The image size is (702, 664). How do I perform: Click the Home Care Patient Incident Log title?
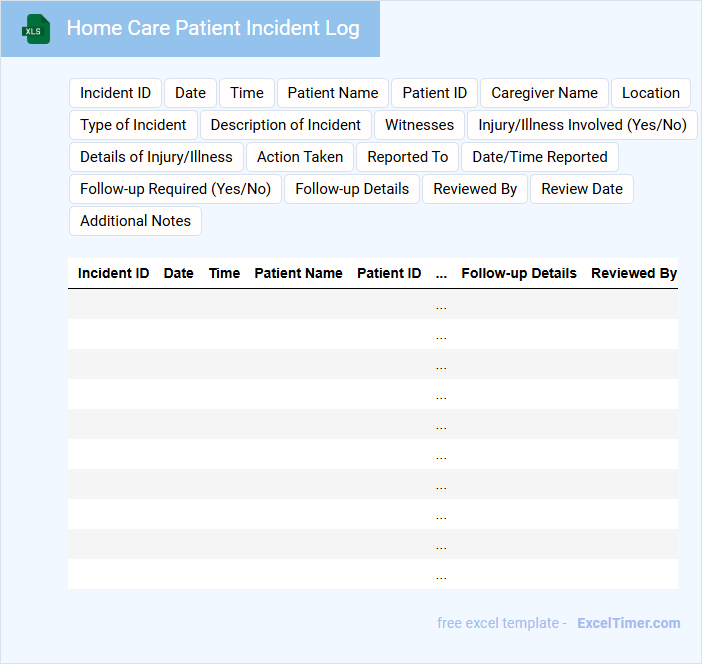(213, 28)
